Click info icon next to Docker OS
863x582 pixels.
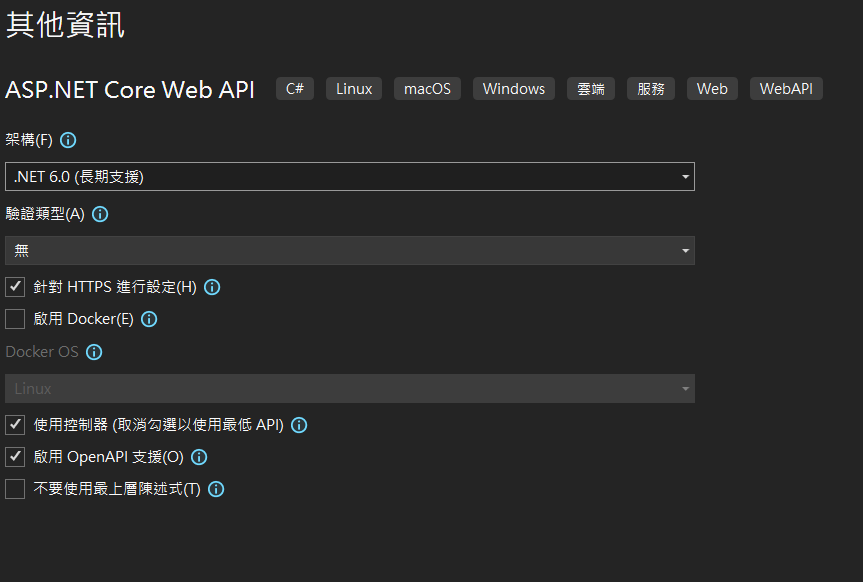[x=94, y=352]
